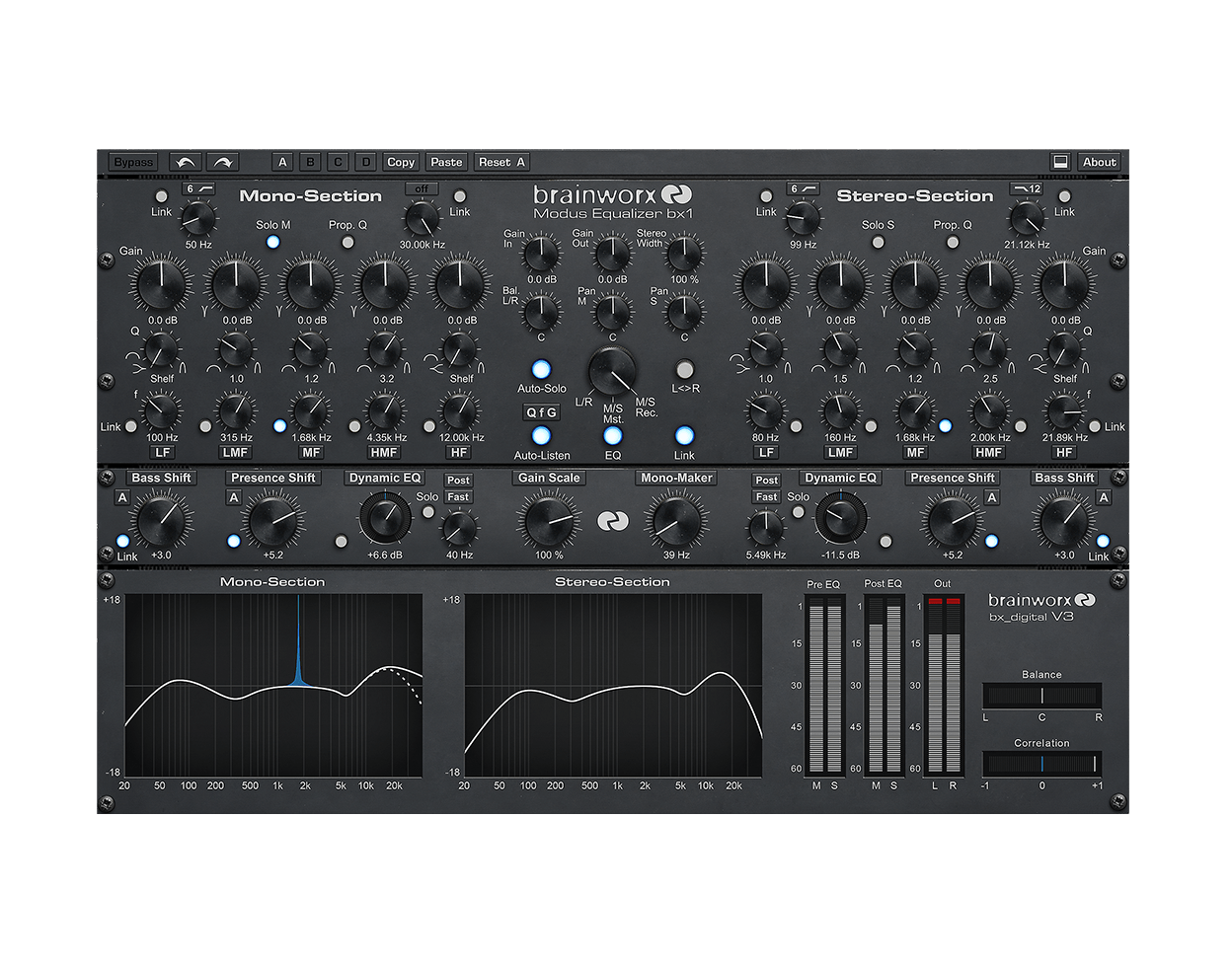
Task: Click the Mono-Section 50 Hz high-pass knob
Action: tap(198, 218)
